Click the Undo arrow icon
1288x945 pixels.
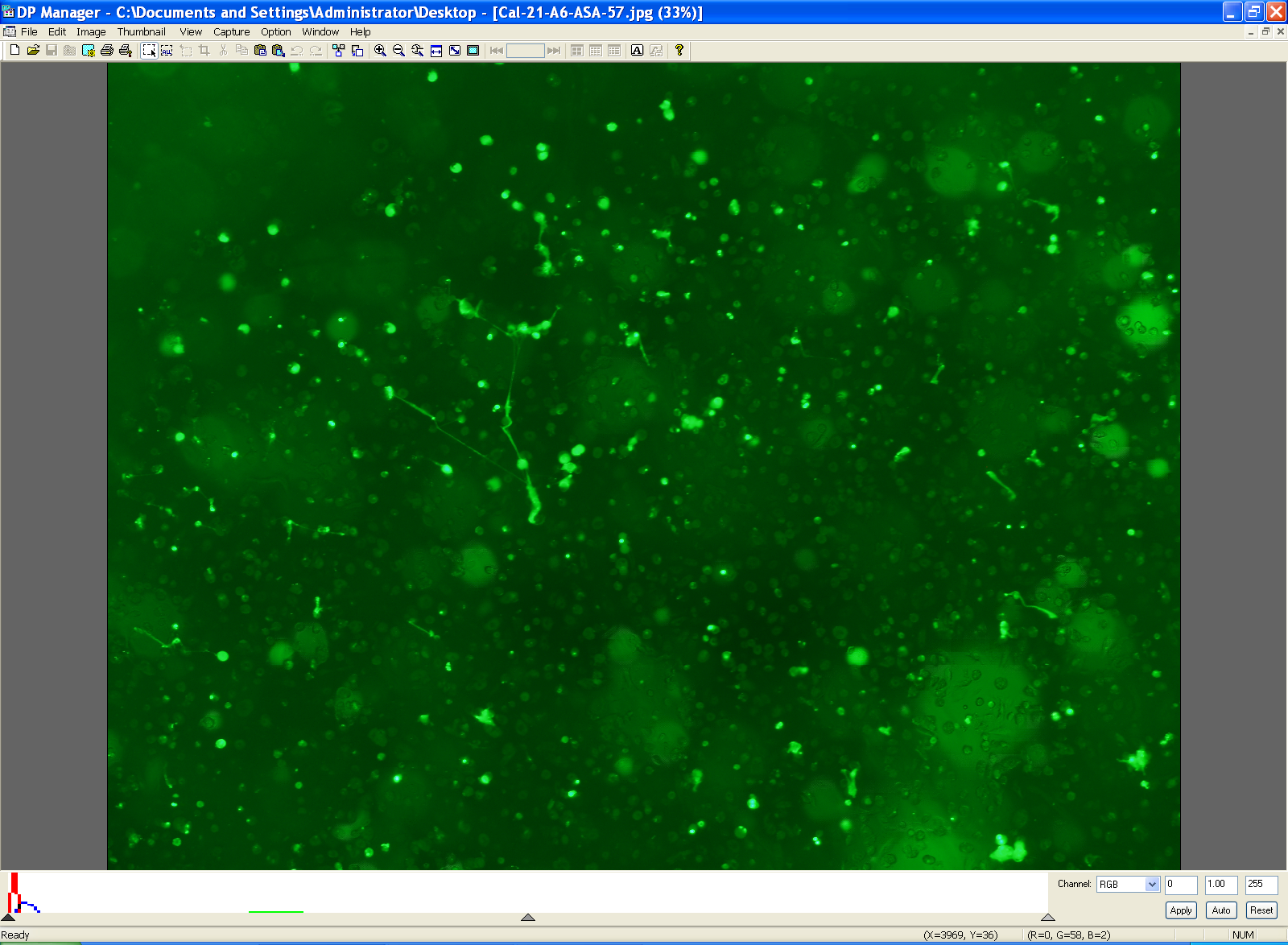[297, 50]
